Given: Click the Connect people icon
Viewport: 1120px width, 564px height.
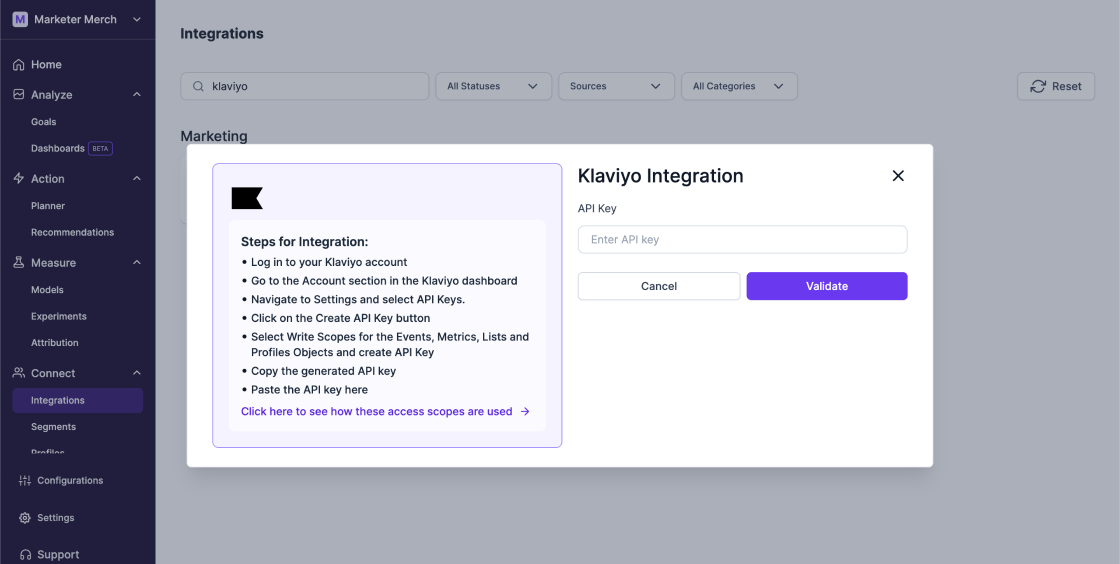Looking at the screenshot, I should (x=19, y=373).
